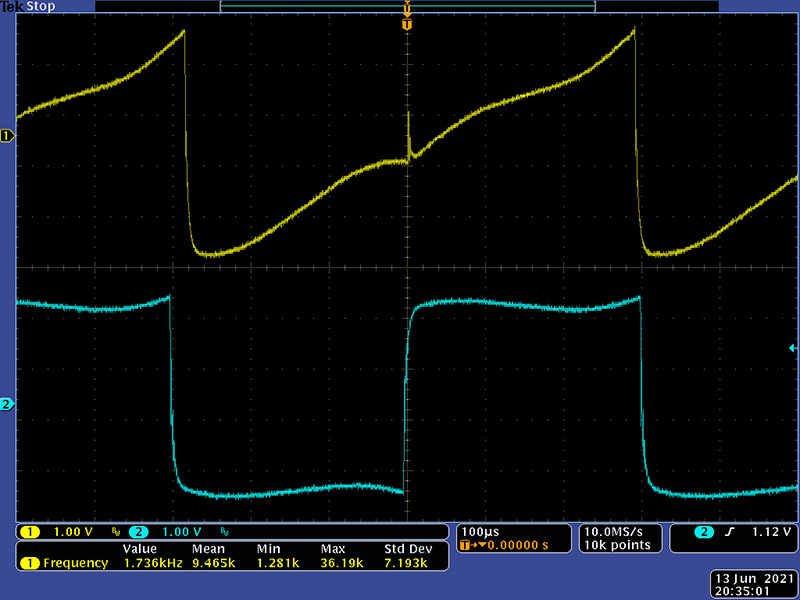Screen dimensions: 800x600
Task: Click the cyan channel 2 badge in scale readout
Action: click(138, 531)
